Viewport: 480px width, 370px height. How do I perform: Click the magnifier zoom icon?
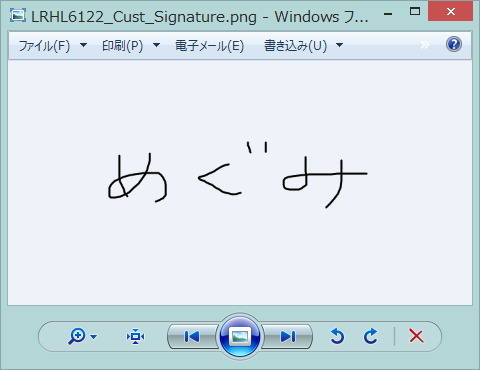tap(77, 336)
